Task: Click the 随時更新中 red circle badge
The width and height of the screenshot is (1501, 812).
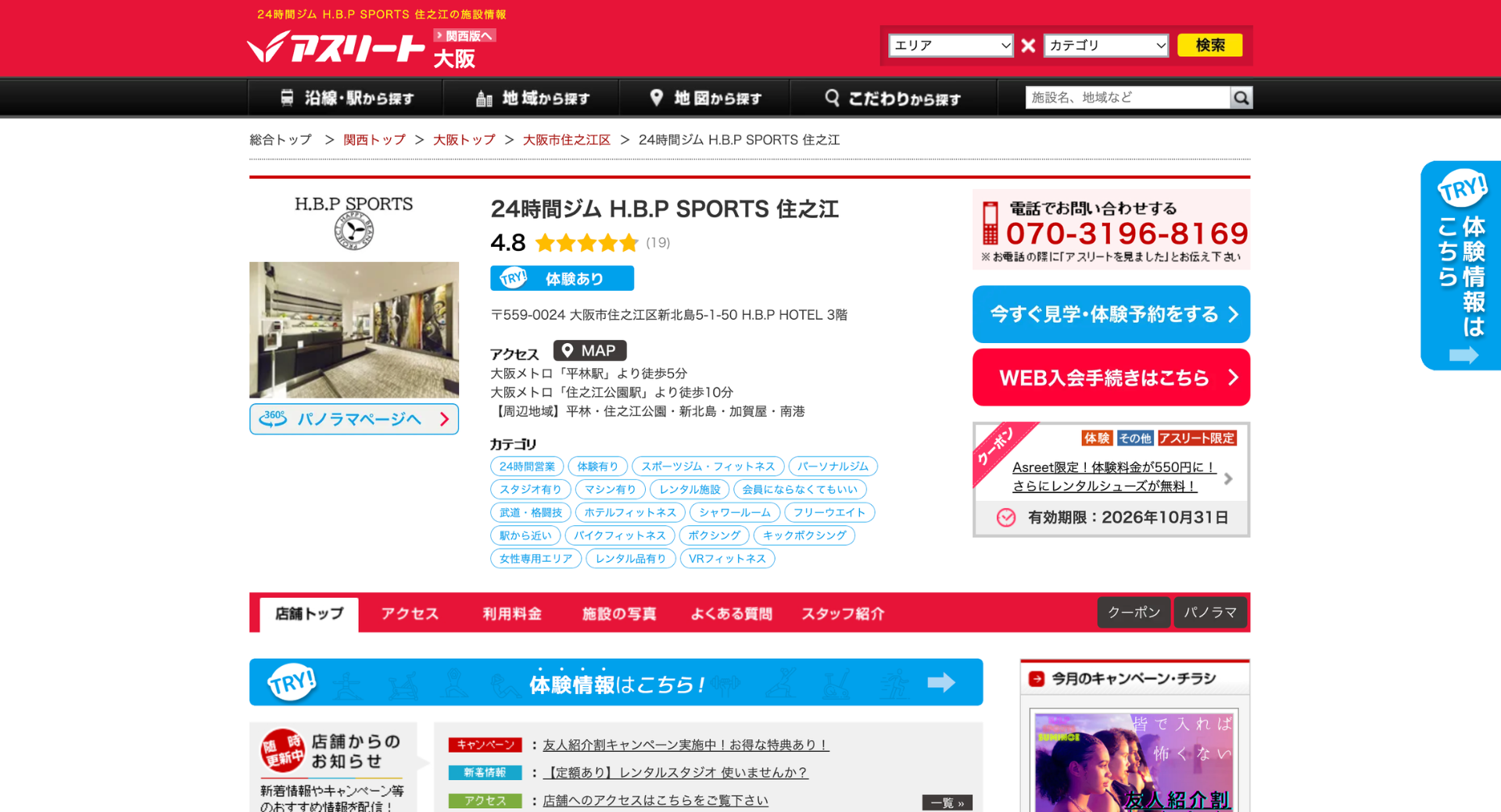Action: click(x=282, y=750)
